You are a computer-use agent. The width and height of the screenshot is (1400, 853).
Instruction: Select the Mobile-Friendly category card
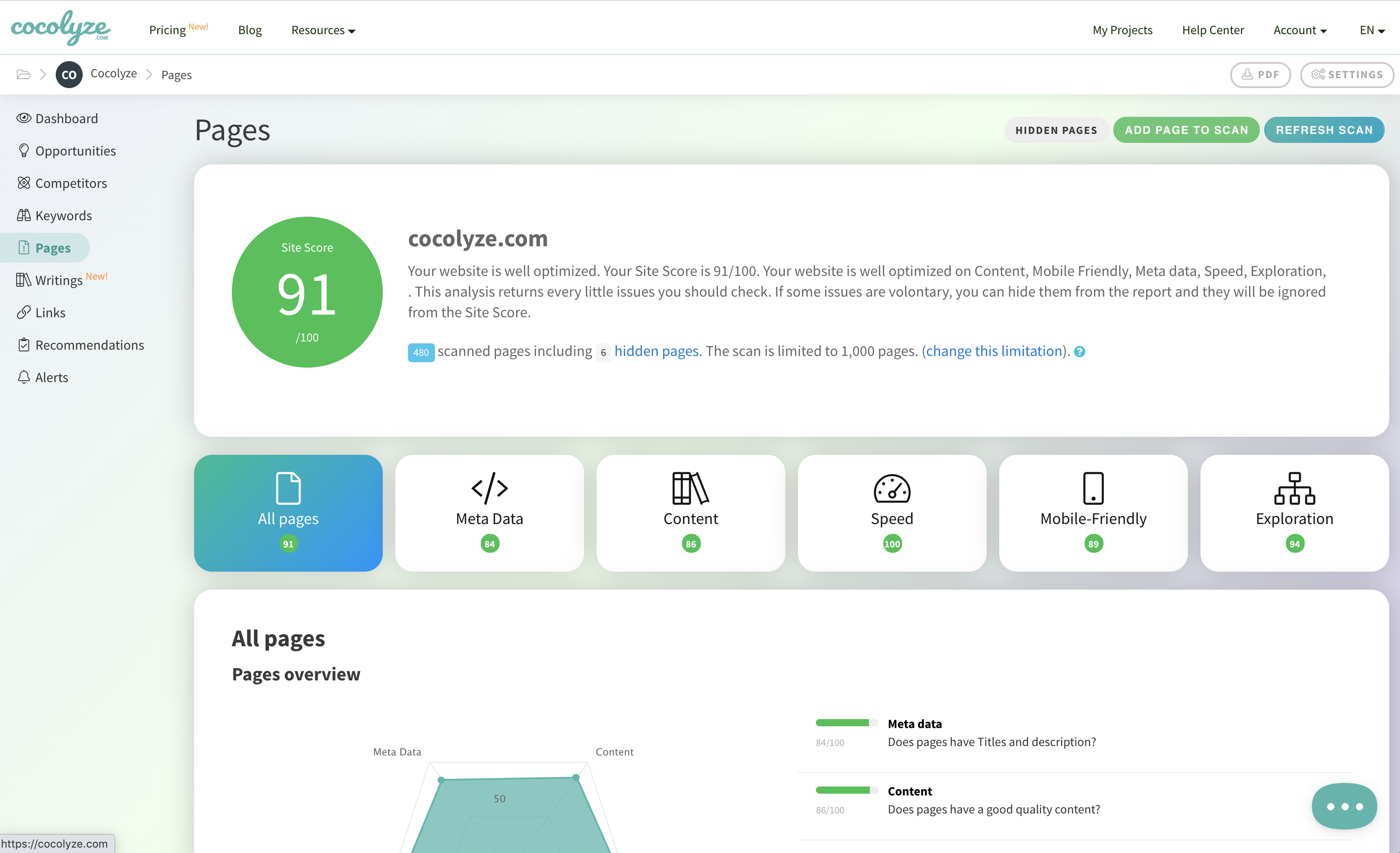coord(1093,513)
